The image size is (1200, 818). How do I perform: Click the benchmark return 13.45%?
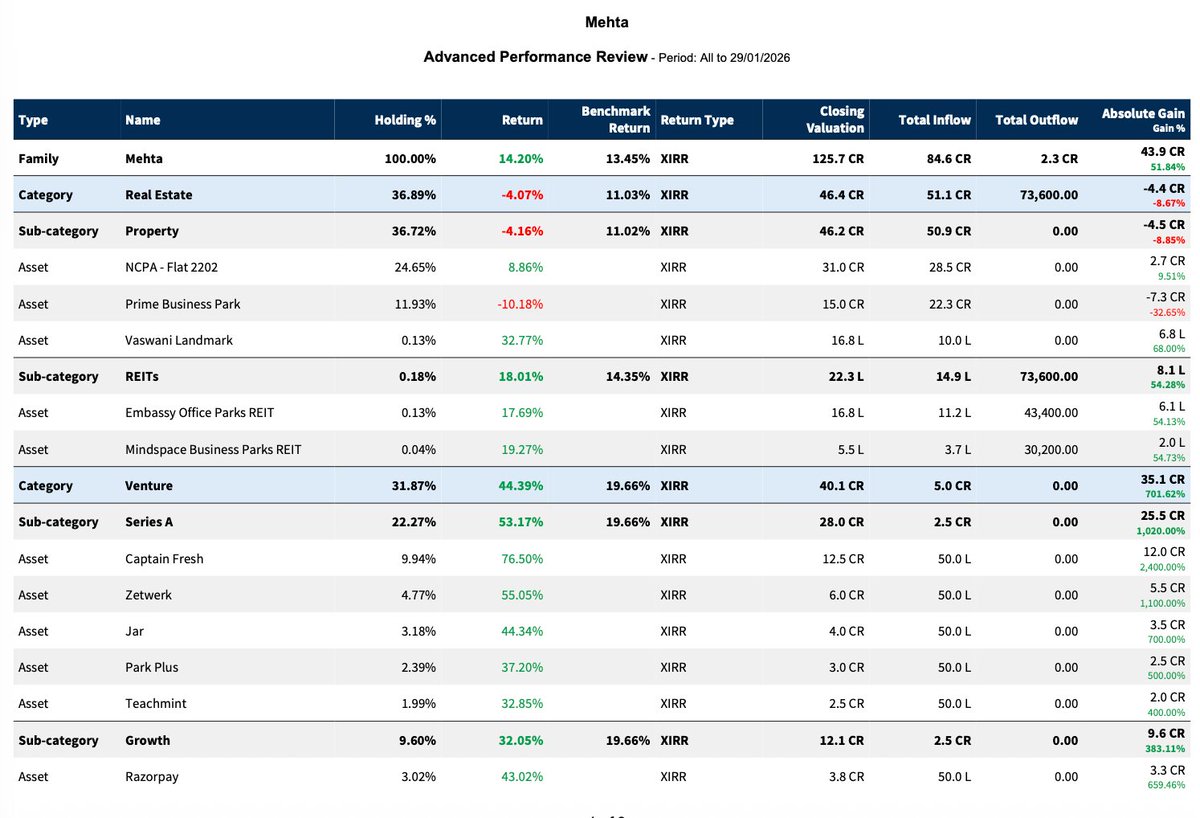[630, 158]
